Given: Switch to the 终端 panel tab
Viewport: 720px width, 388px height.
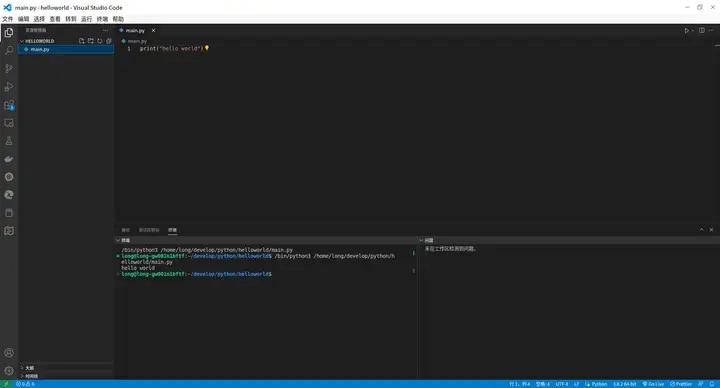Looking at the screenshot, I should coord(172,230).
